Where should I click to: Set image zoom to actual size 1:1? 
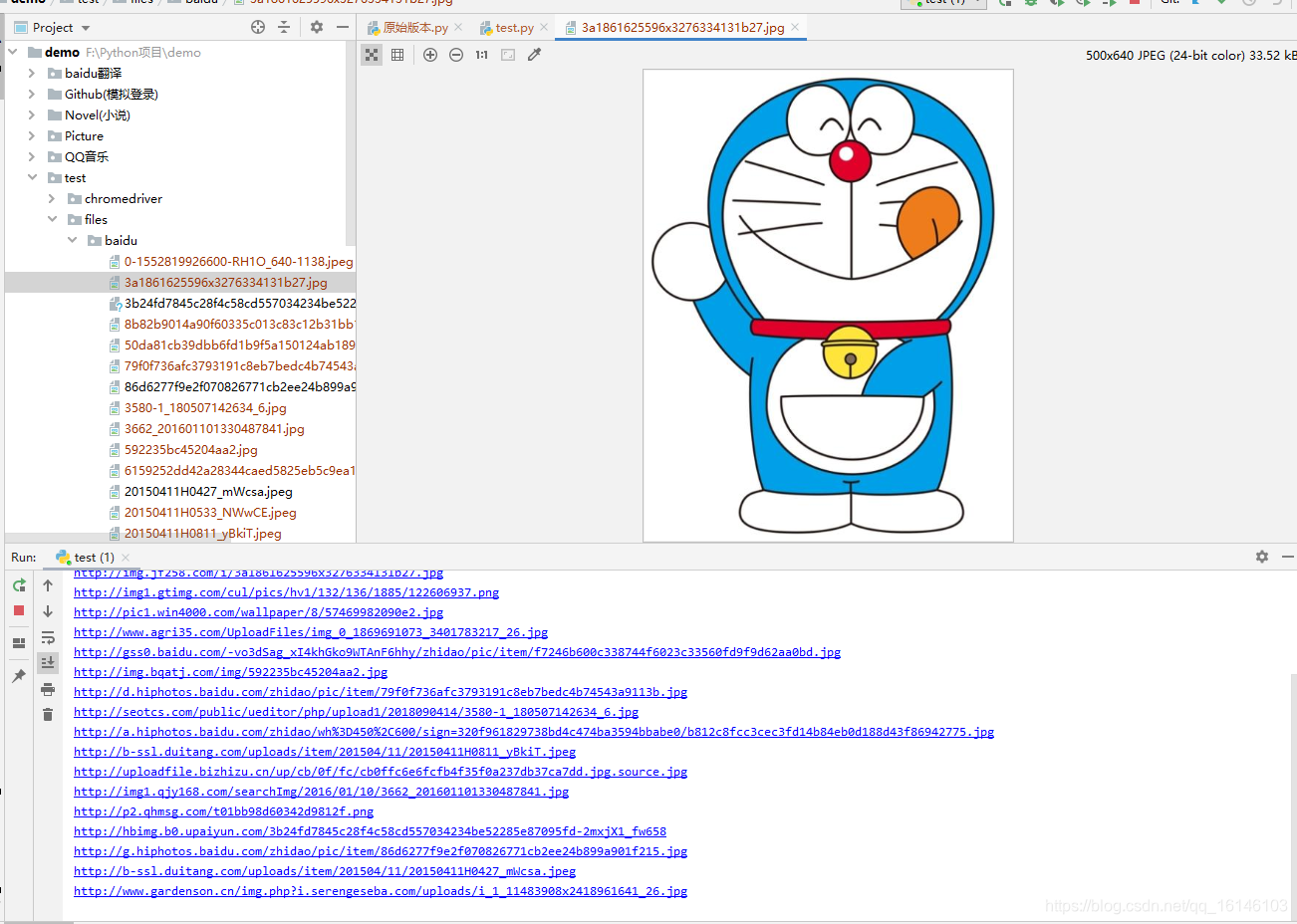[482, 55]
